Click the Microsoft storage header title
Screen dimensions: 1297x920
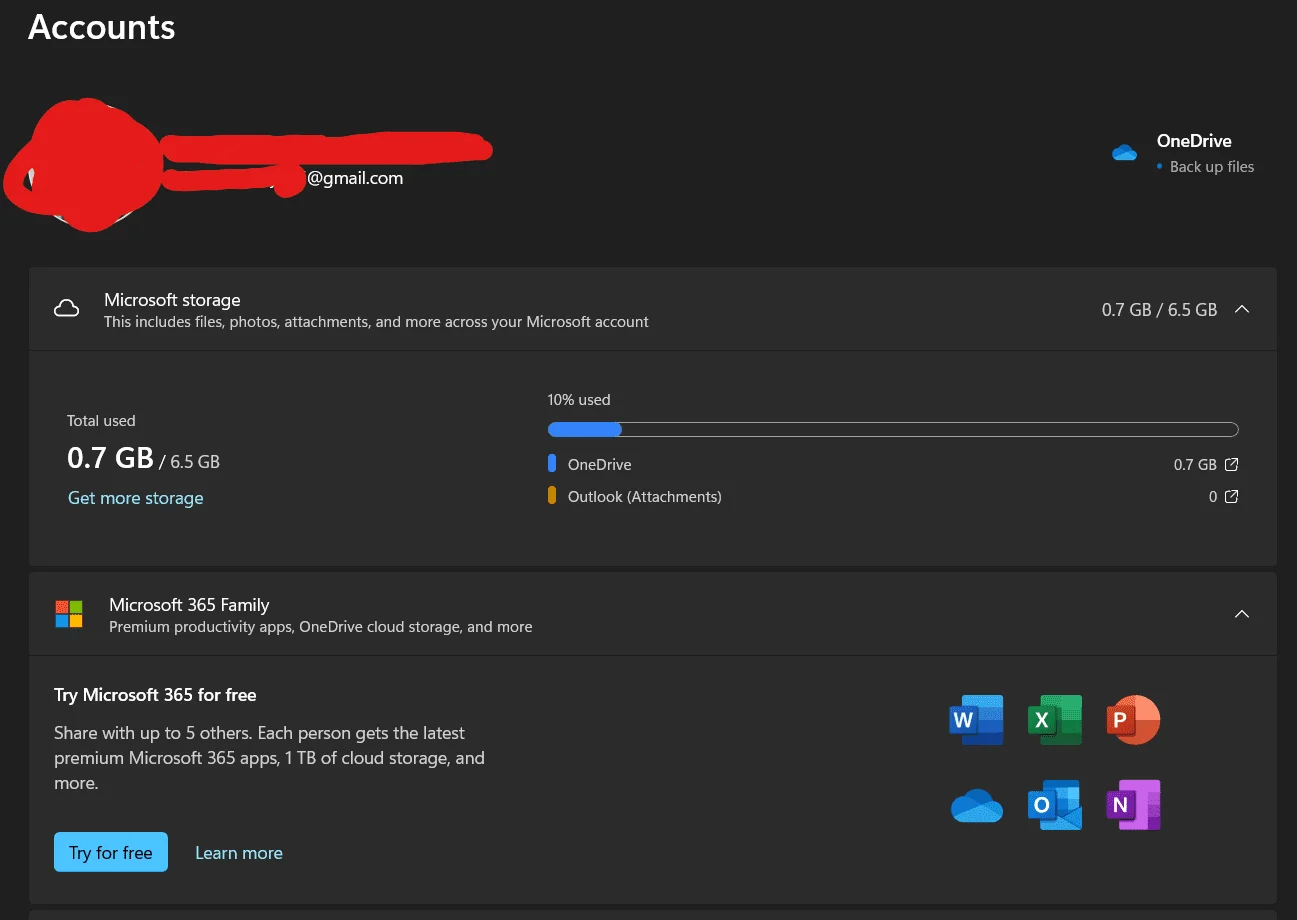tap(172, 300)
